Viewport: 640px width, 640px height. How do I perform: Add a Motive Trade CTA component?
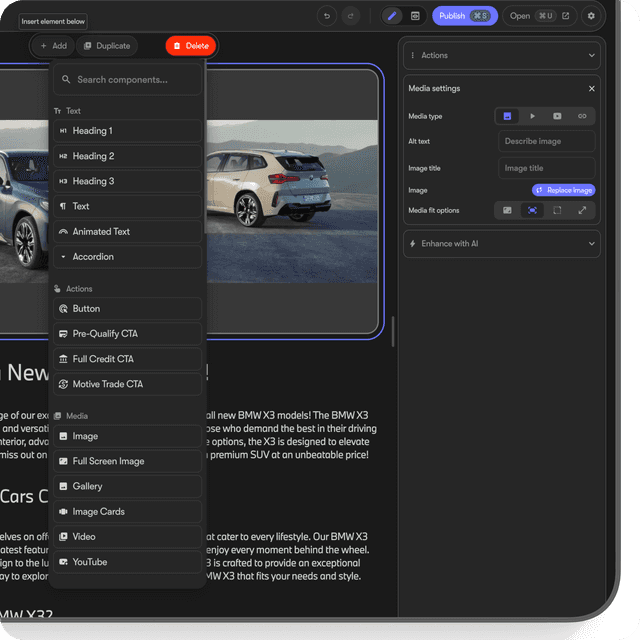[127, 384]
